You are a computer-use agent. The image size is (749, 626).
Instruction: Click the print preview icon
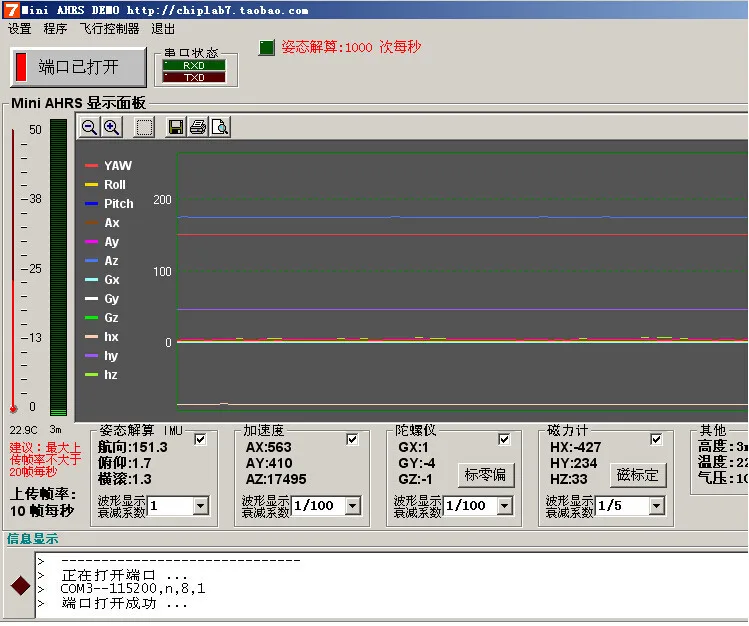click(220, 127)
